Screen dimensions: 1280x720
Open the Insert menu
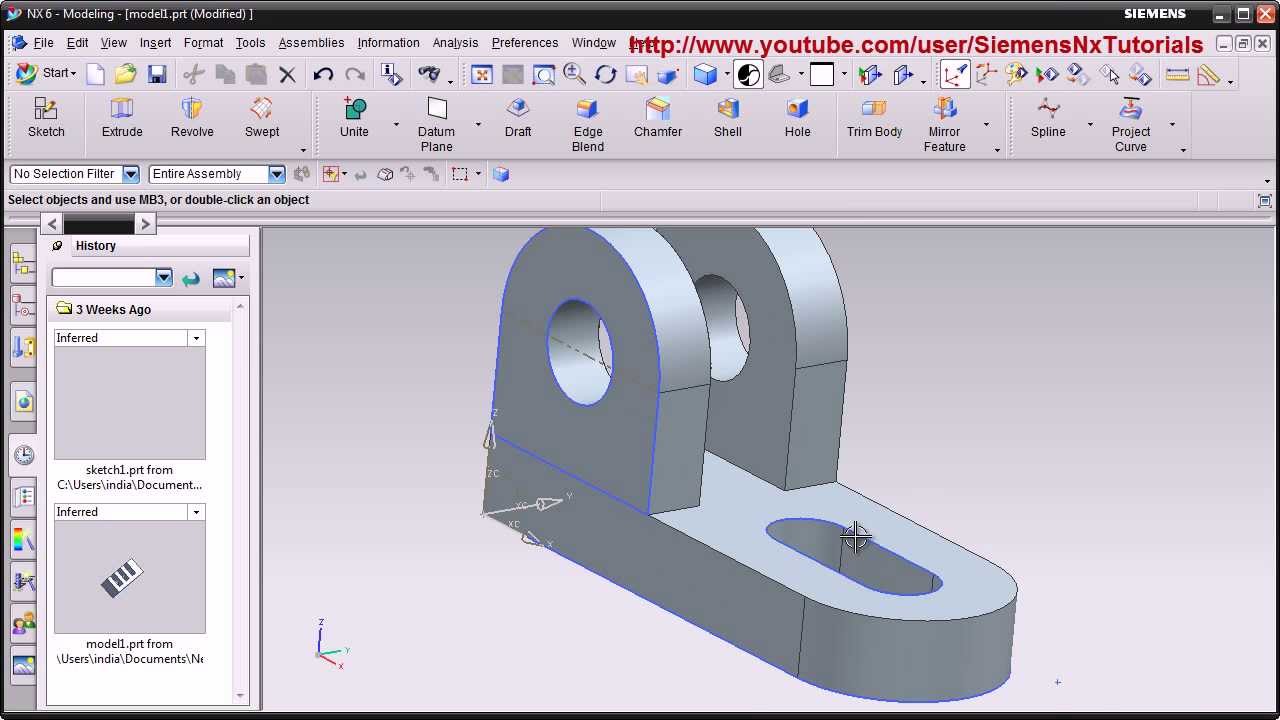(x=155, y=43)
